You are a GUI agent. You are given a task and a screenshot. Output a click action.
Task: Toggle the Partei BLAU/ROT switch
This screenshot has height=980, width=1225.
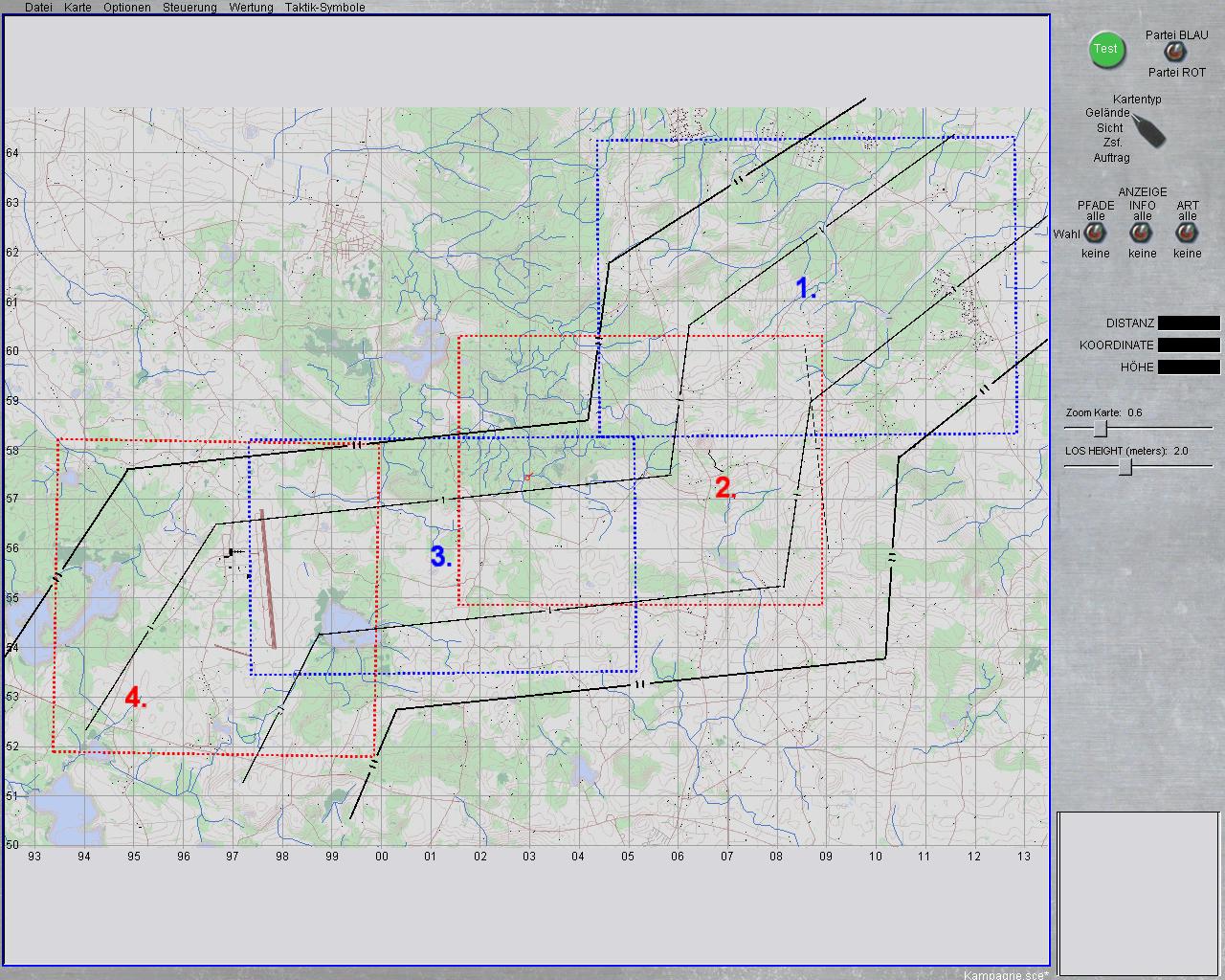tap(1173, 53)
